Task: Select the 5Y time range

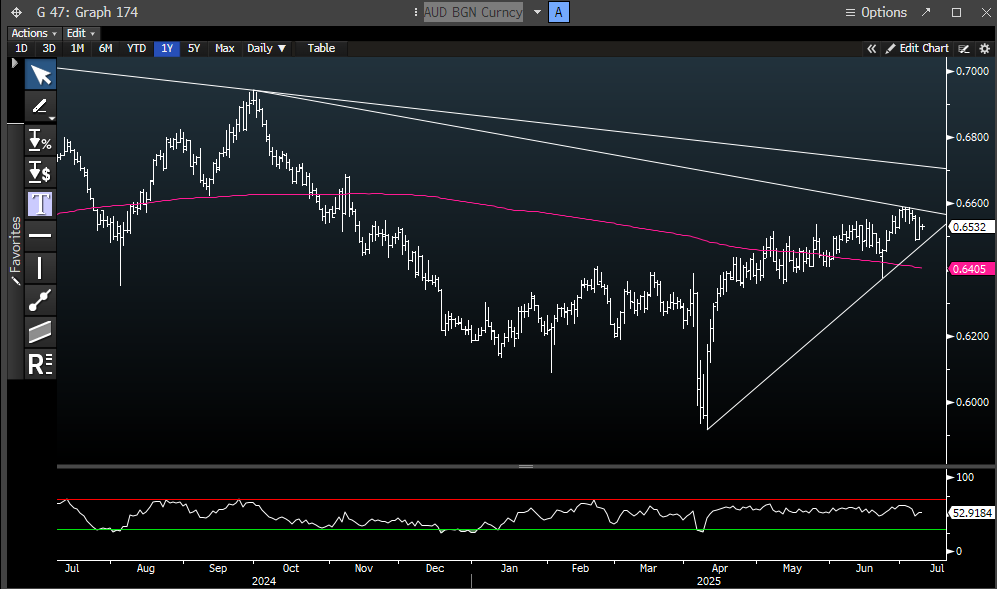Action: [x=194, y=48]
